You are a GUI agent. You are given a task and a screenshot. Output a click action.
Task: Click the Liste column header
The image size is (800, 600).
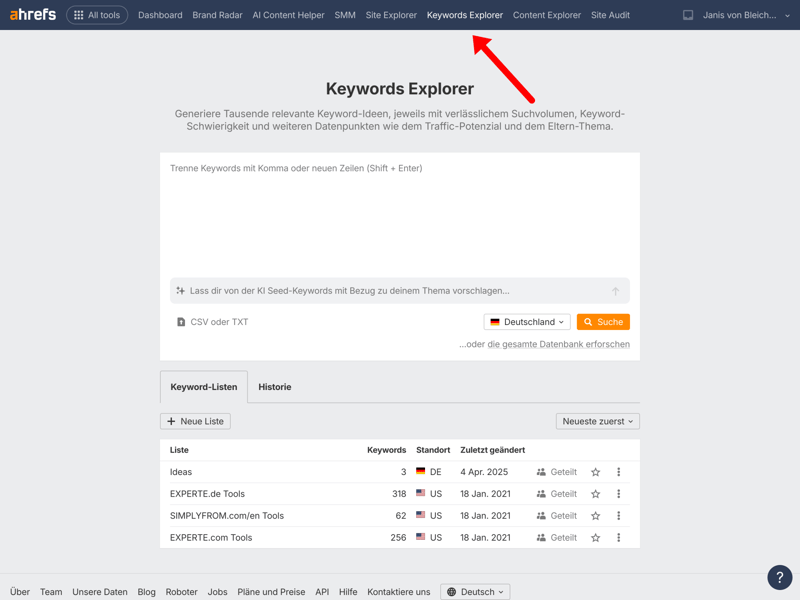[x=179, y=450]
